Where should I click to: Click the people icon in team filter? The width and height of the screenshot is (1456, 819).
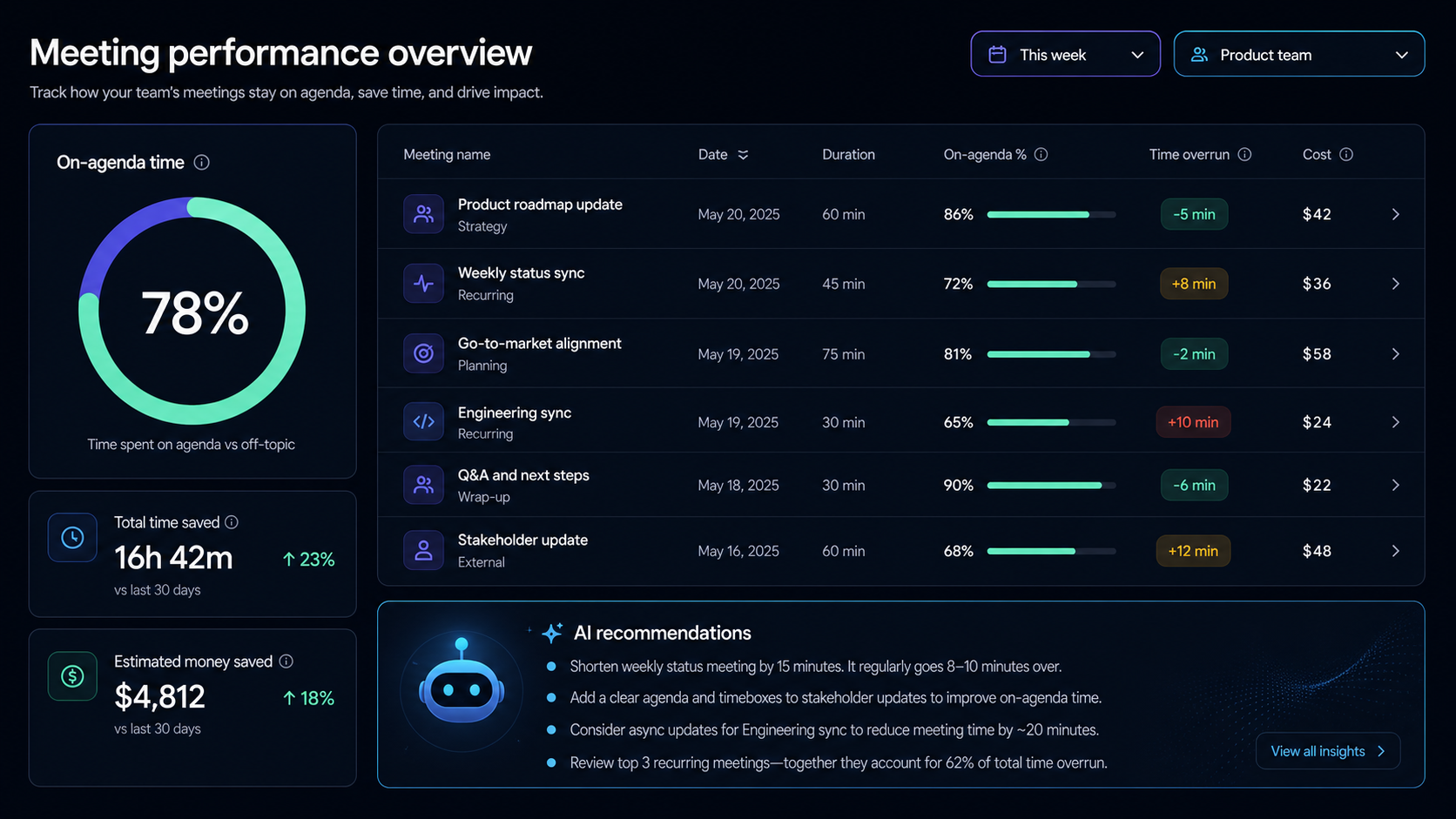[x=1199, y=55]
